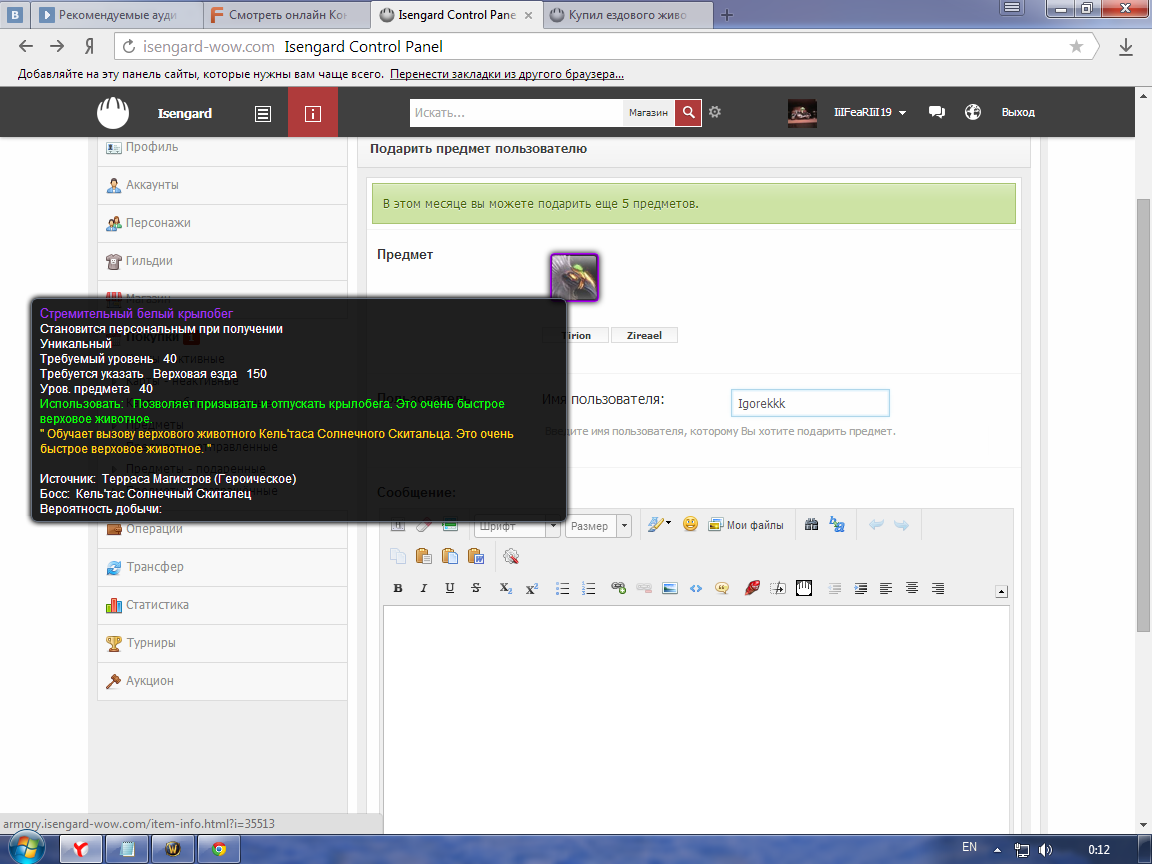Viewport: 1152px width, 864px height.
Task: Click the red feather icon in editor
Action: coord(752,588)
